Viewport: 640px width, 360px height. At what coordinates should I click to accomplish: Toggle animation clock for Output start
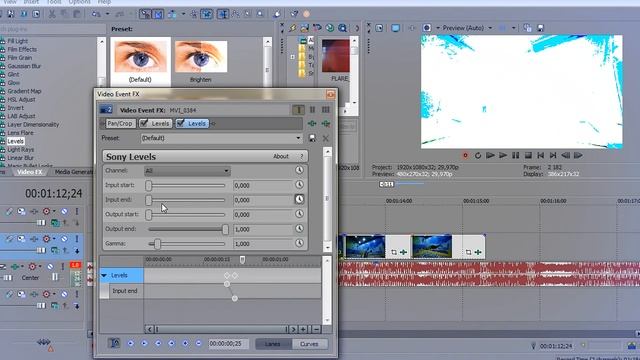click(x=299, y=214)
